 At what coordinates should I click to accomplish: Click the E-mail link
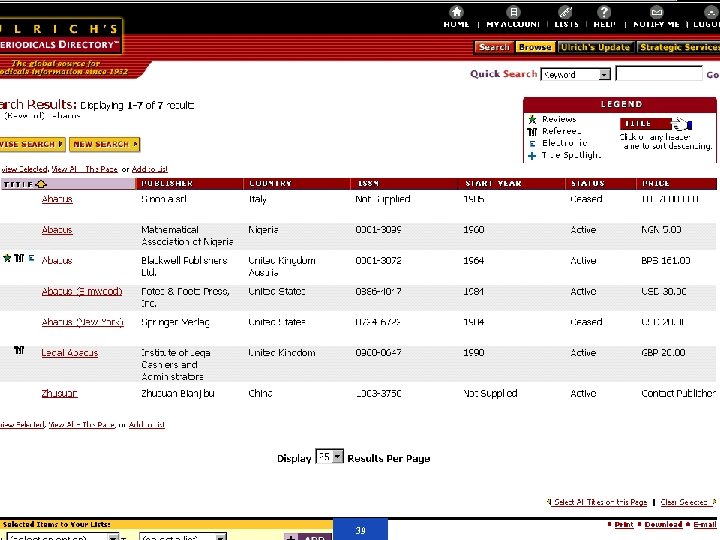[705, 525]
